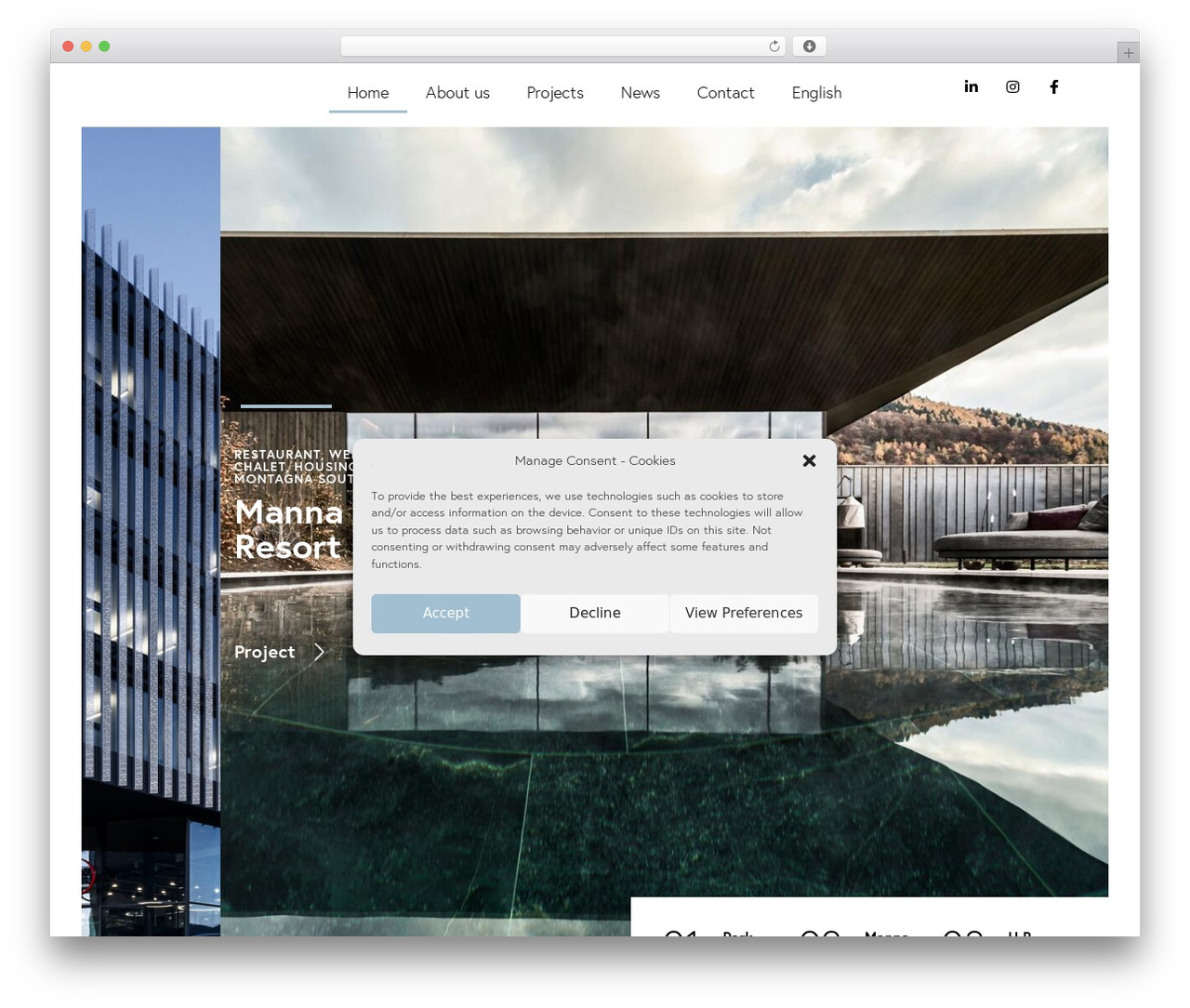Decline cookies in the consent dialog
The width and height of the screenshot is (1190, 1008).
click(x=595, y=614)
